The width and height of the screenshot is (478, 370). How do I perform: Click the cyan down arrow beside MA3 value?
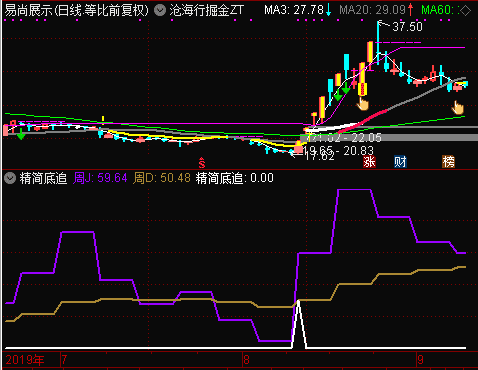(x=329, y=10)
